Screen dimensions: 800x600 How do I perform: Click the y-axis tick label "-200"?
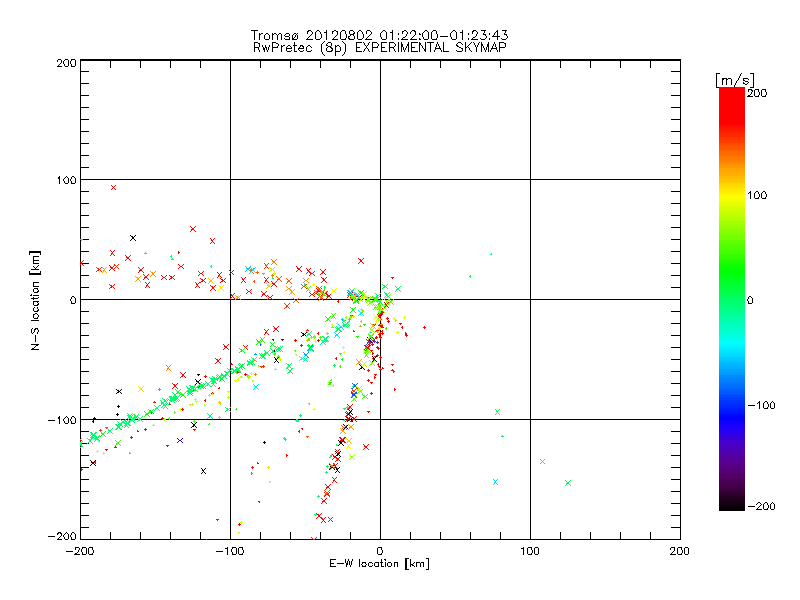click(62, 537)
